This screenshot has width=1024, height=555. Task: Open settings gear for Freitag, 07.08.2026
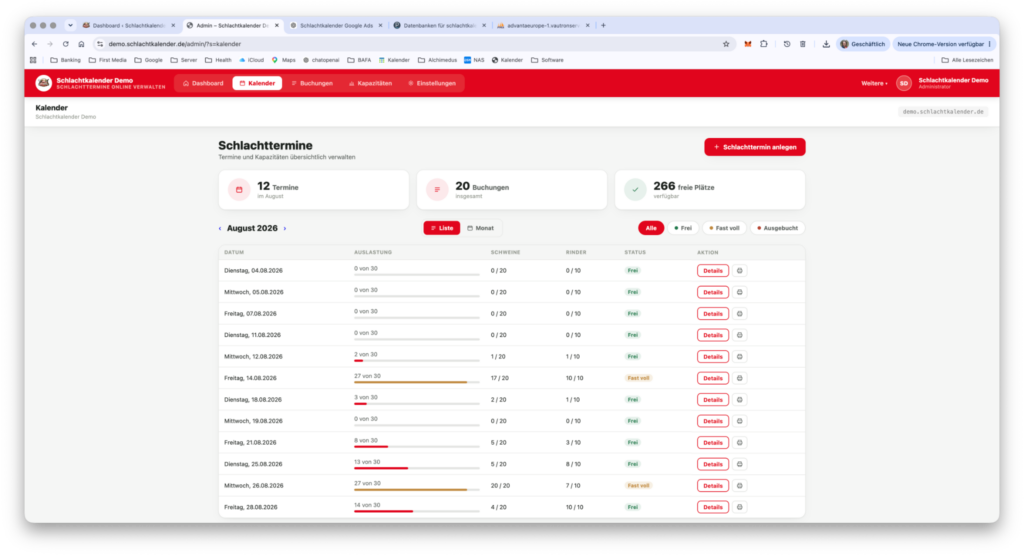(739, 313)
